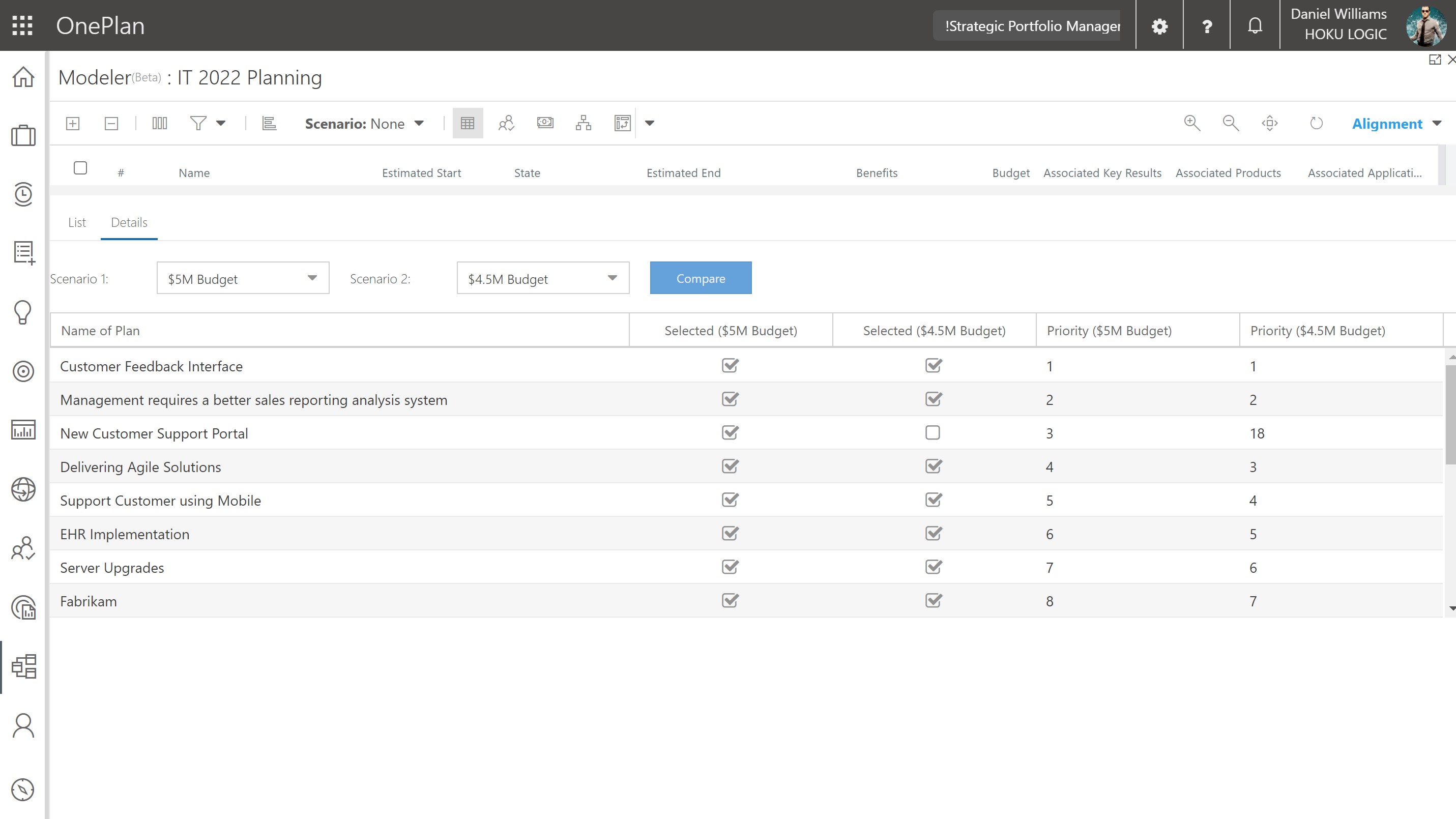Open the resource view icon in toolbar
The height and width of the screenshot is (819, 1456).
tap(506, 123)
